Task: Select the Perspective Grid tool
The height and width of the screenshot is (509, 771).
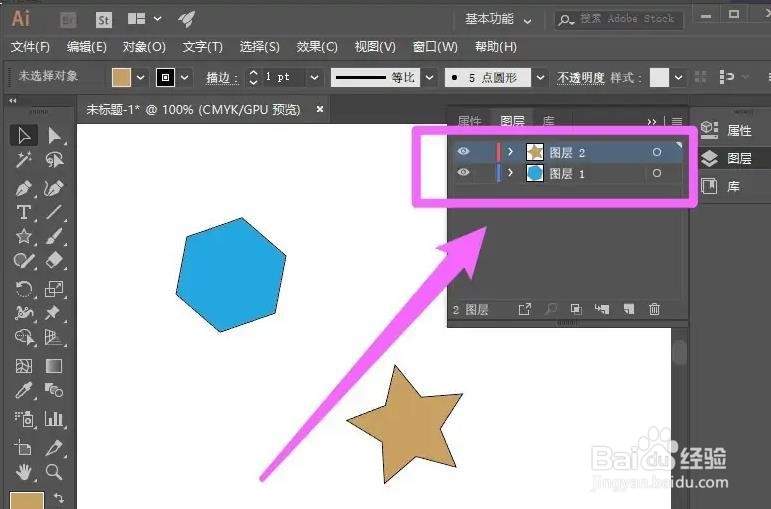Action: (54, 337)
